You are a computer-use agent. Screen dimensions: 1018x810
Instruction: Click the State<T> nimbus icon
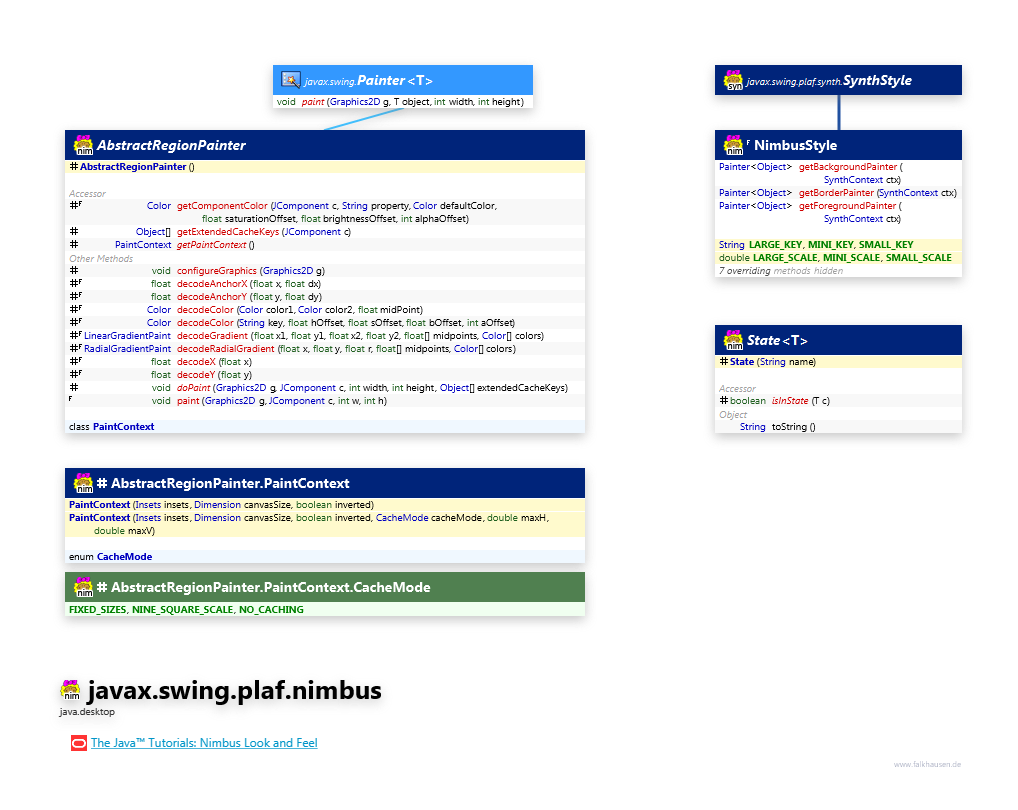tap(734, 339)
